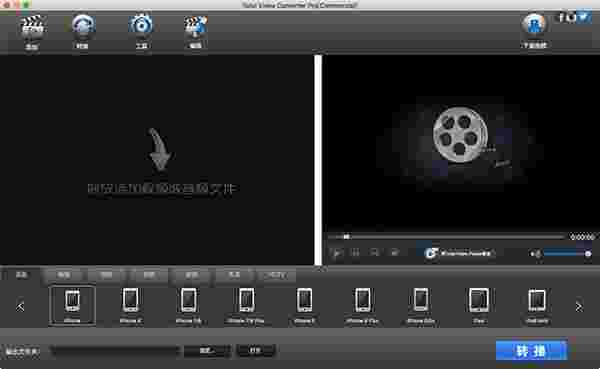Click the fourth playback icon beside stop
This screenshot has width=600, height=369.
(394, 253)
